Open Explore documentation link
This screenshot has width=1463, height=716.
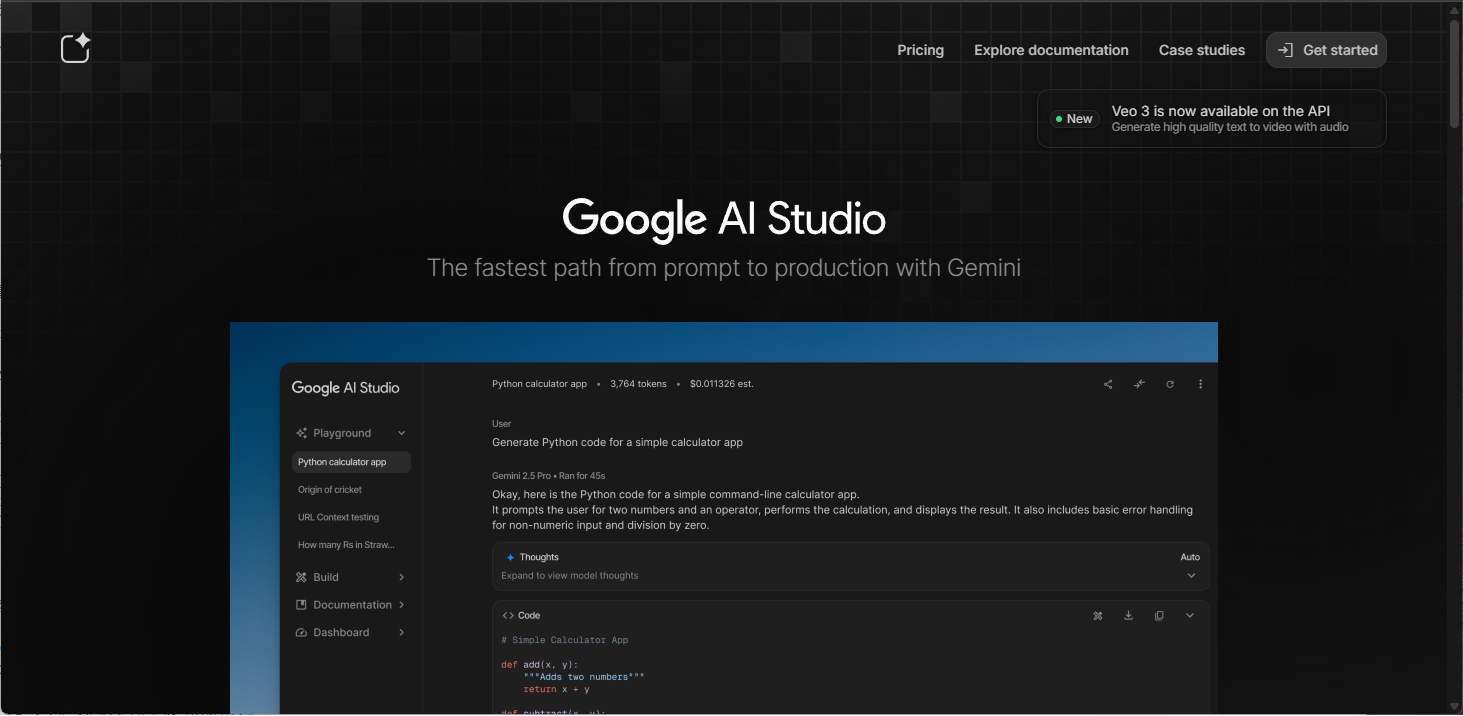click(1051, 50)
